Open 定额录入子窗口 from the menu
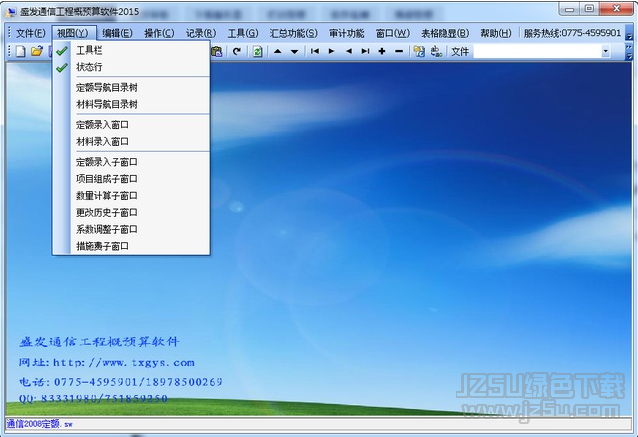Viewport: 638px width, 437px height. (131, 162)
